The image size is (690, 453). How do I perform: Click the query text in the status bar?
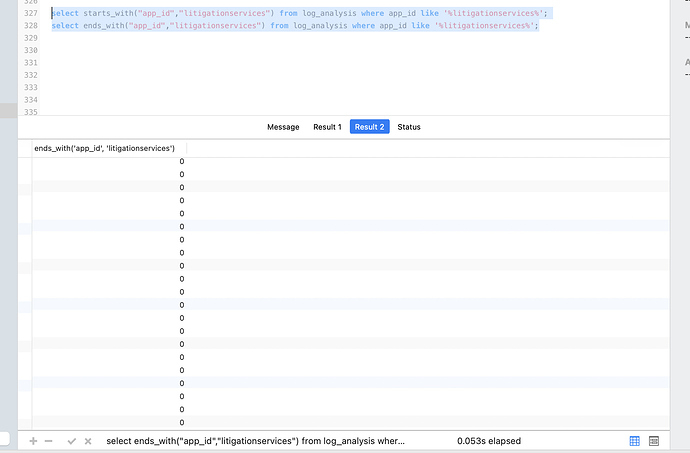[x=255, y=441]
